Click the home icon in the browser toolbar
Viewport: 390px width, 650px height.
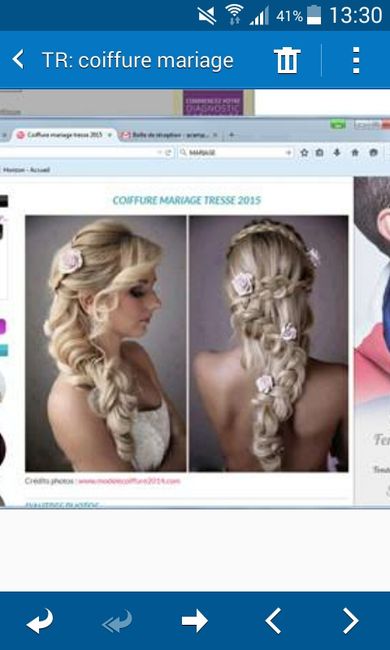pos(355,153)
